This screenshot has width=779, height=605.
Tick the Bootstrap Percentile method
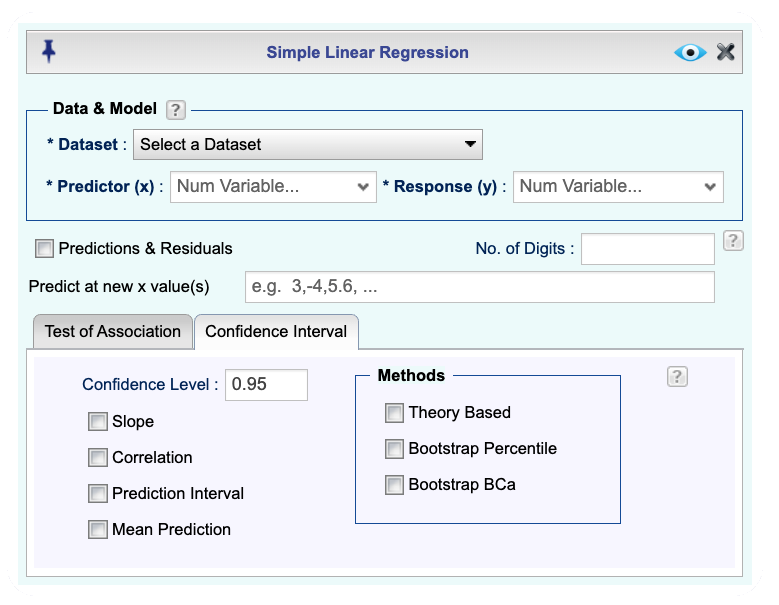tap(394, 449)
